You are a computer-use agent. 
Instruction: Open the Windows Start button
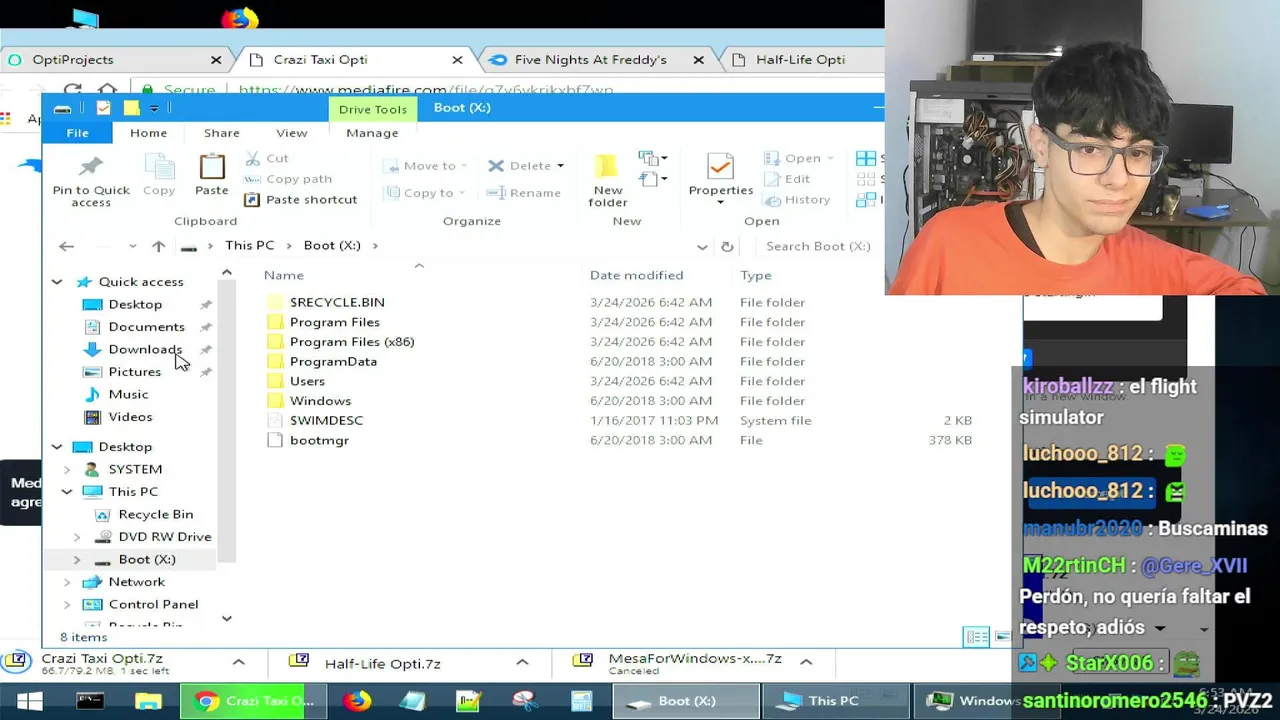29,701
